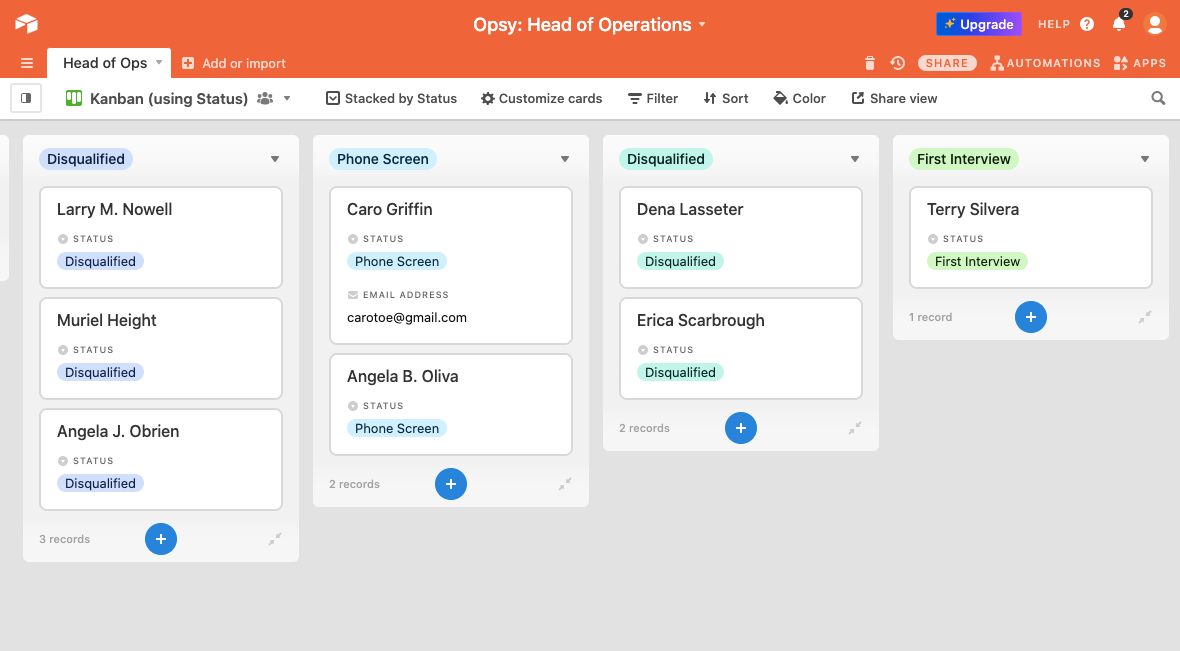The height and width of the screenshot is (651, 1180).
Task: Open the hamburger tables list menu
Action: [27, 63]
